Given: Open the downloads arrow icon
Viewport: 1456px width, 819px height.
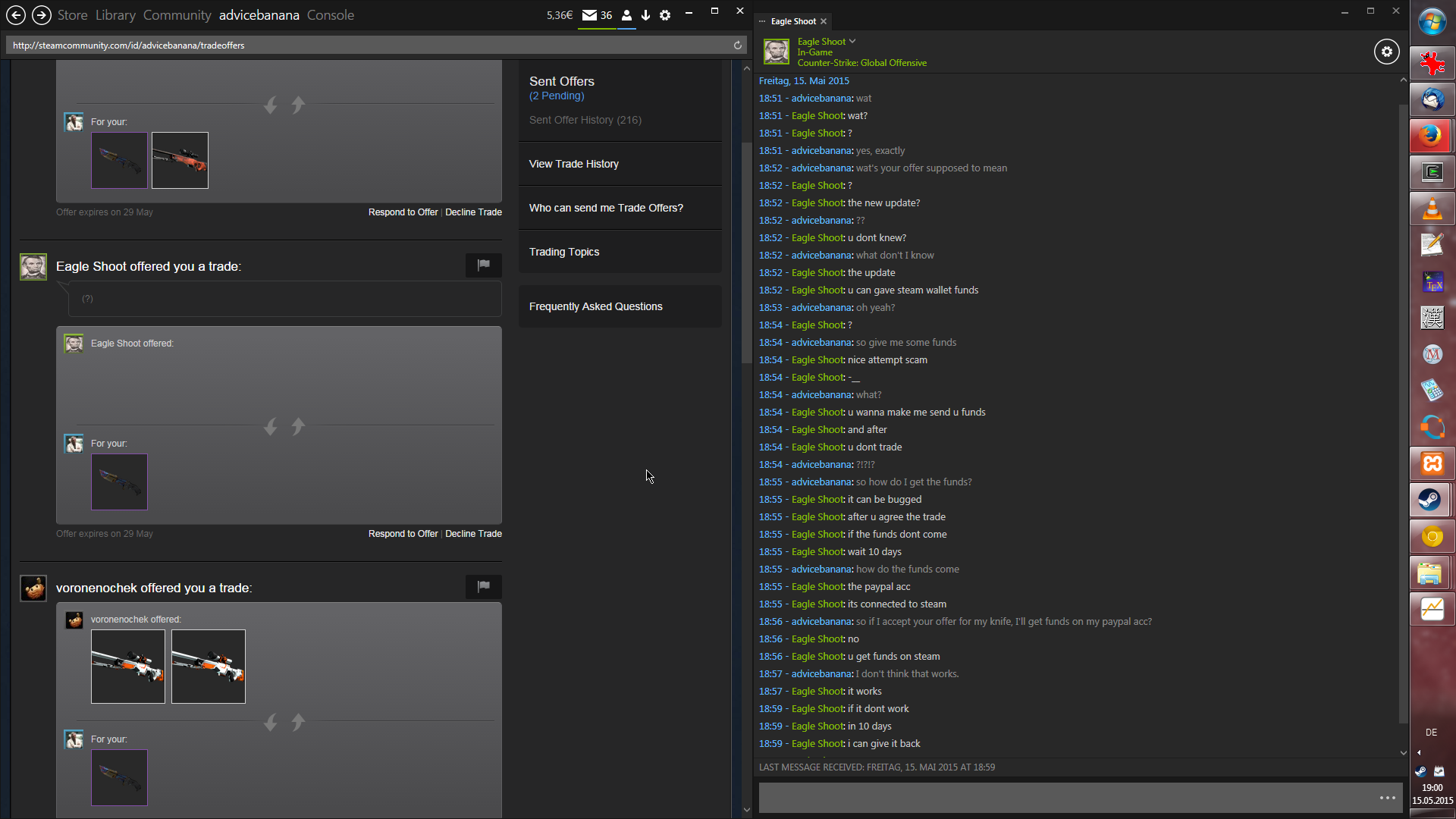Looking at the screenshot, I should (645, 15).
